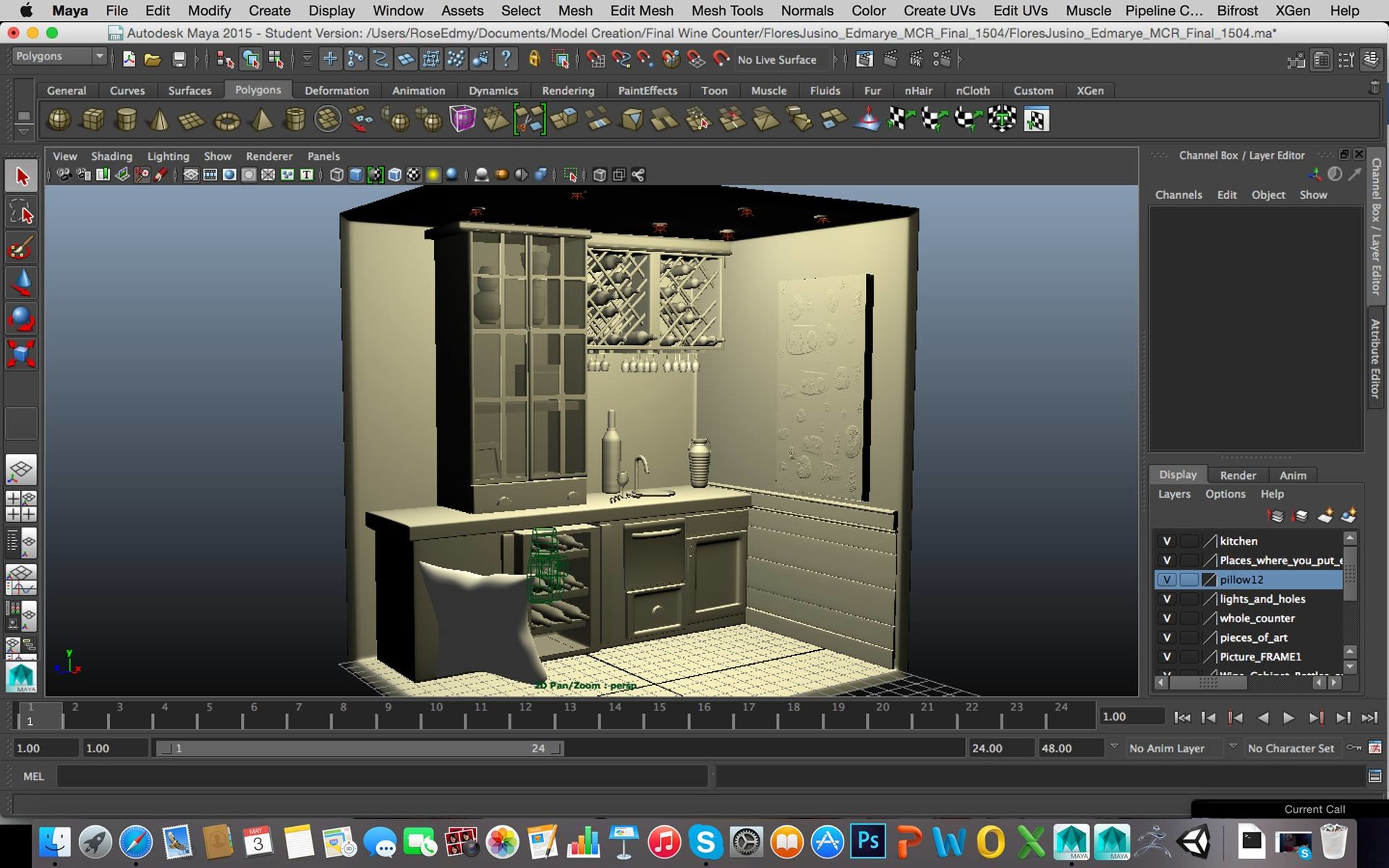This screenshot has height=868, width=1389.
Task: Hide the pieces_of_art layer
Action: 1166,637
